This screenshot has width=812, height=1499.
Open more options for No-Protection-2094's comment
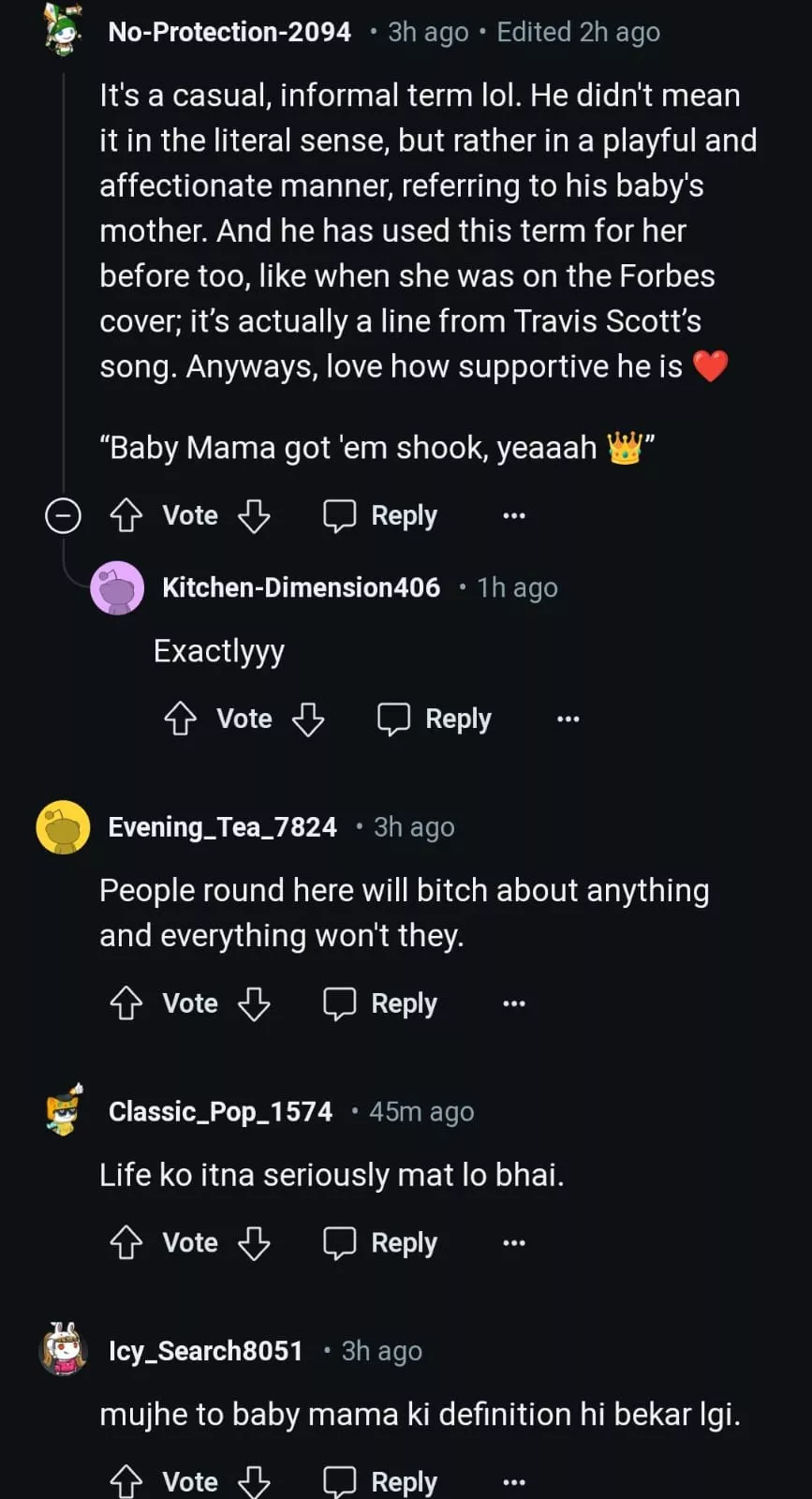point(514,516)
